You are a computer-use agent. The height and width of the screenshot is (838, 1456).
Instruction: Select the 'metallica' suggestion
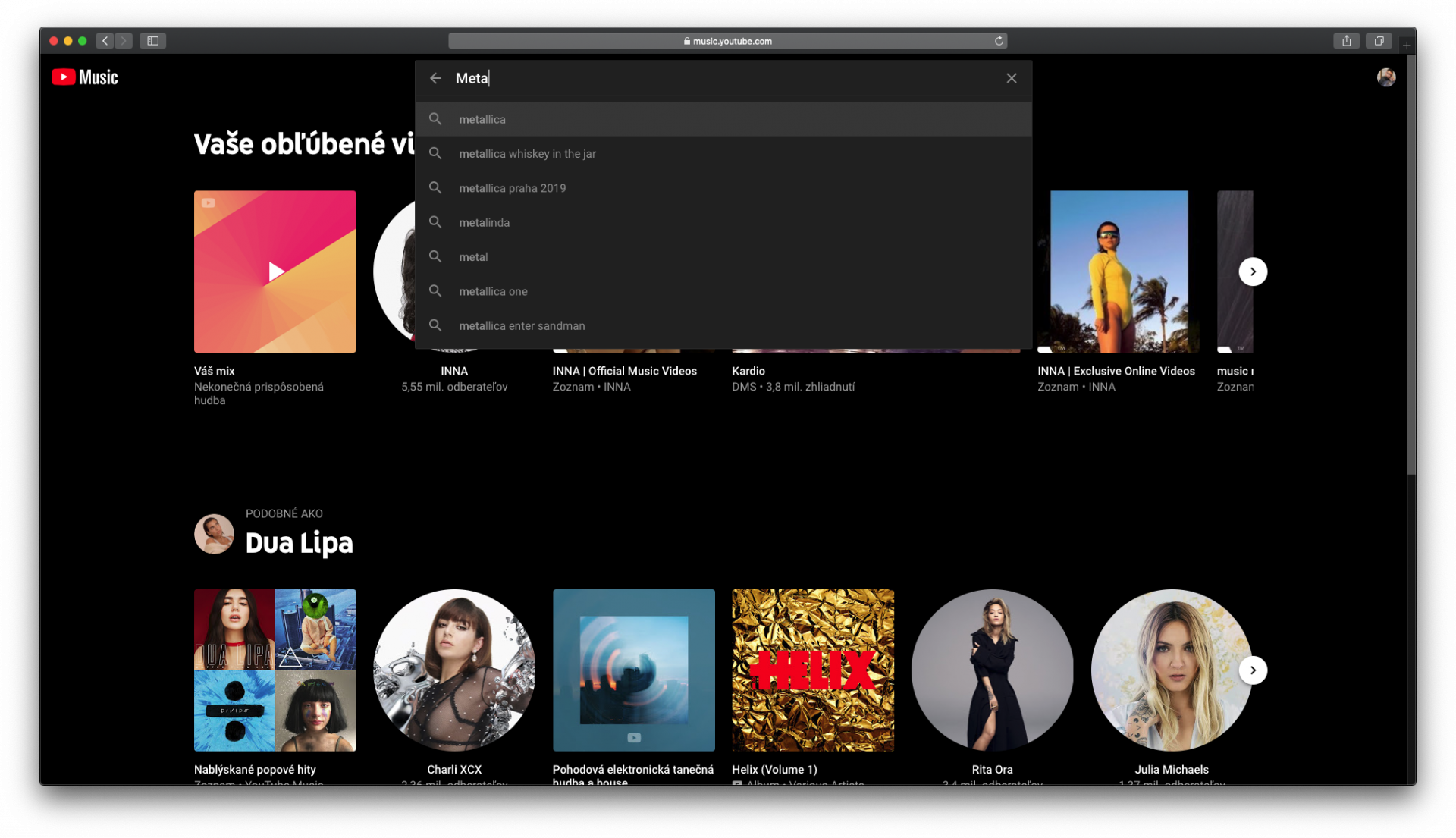pos(723,119)
